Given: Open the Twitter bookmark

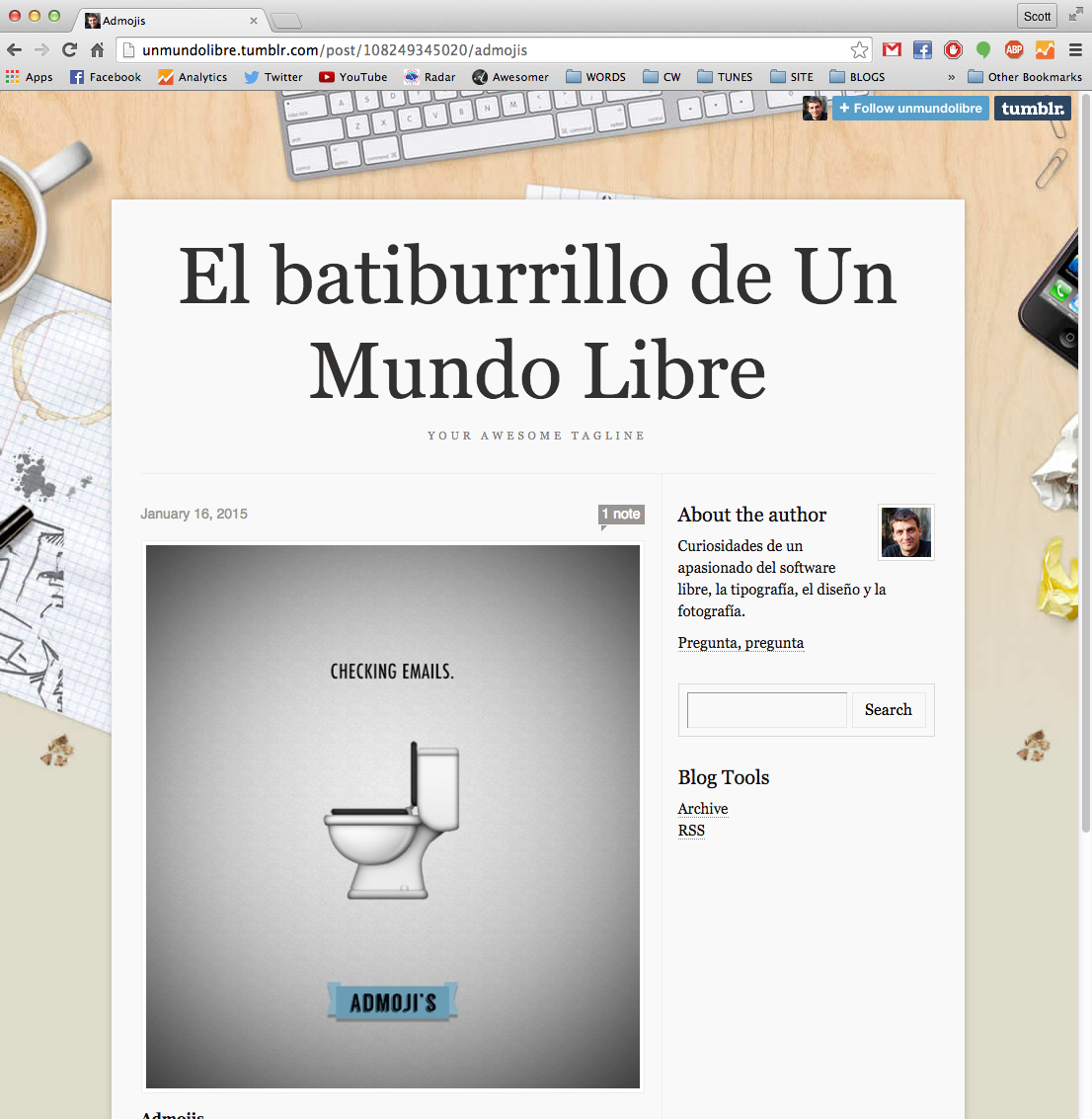Looking at the screenshot, I should (x=273, y=77).
